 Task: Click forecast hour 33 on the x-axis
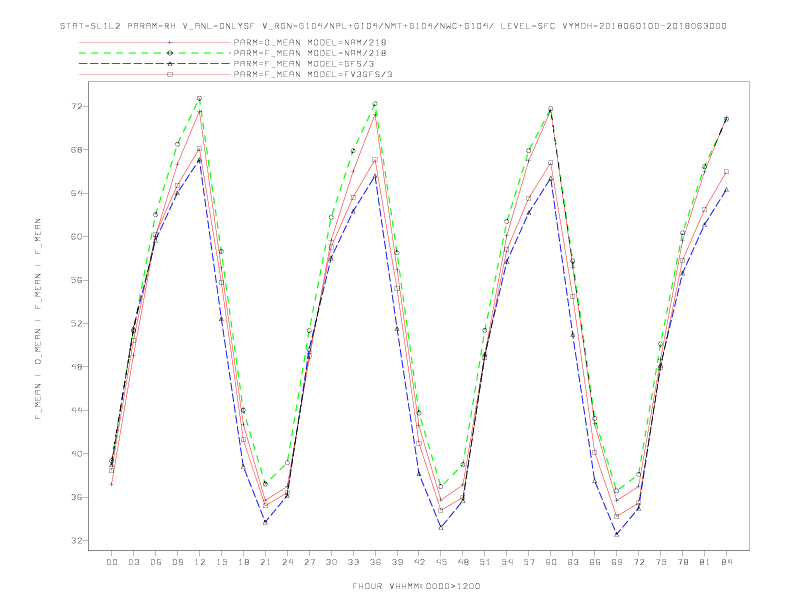pos(353,562)
